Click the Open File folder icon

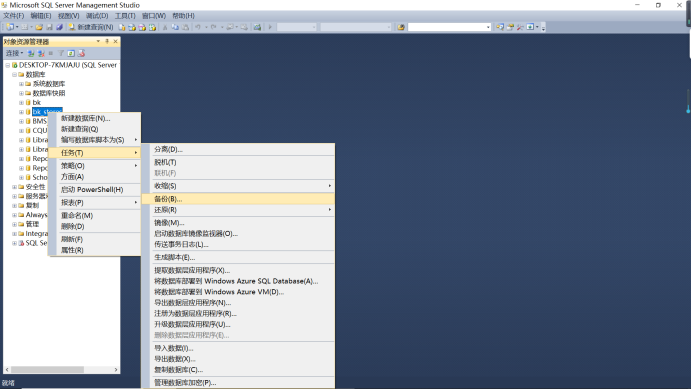[x=39, y=27]
